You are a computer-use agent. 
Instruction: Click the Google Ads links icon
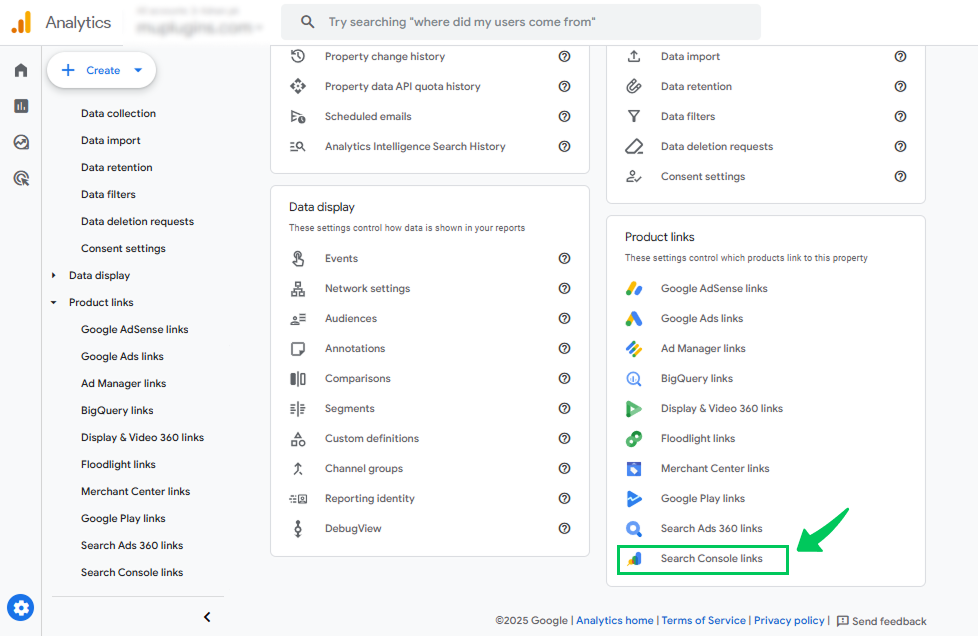tap(634, 318)
